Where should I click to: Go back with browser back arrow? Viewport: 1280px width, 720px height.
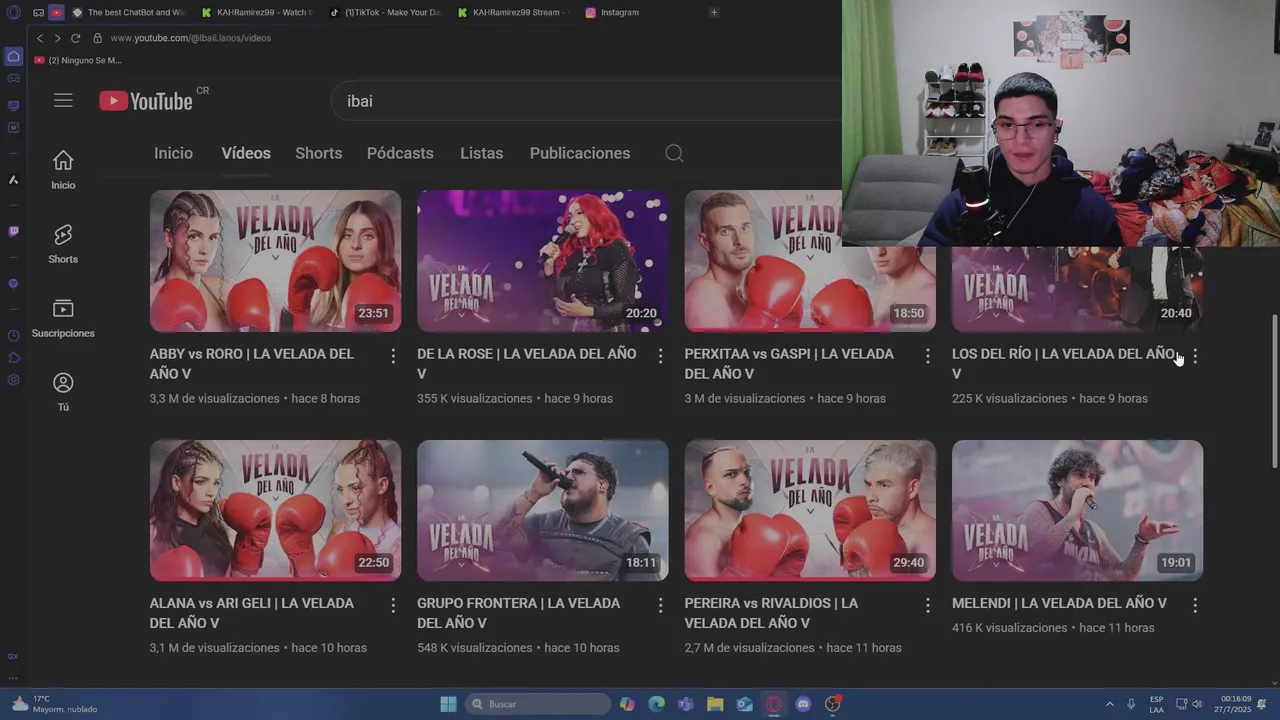point(40,38)
